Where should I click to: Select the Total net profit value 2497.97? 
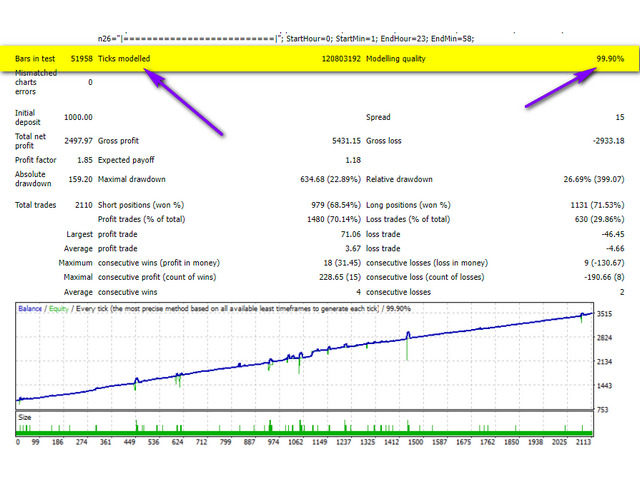click(76, 139)
